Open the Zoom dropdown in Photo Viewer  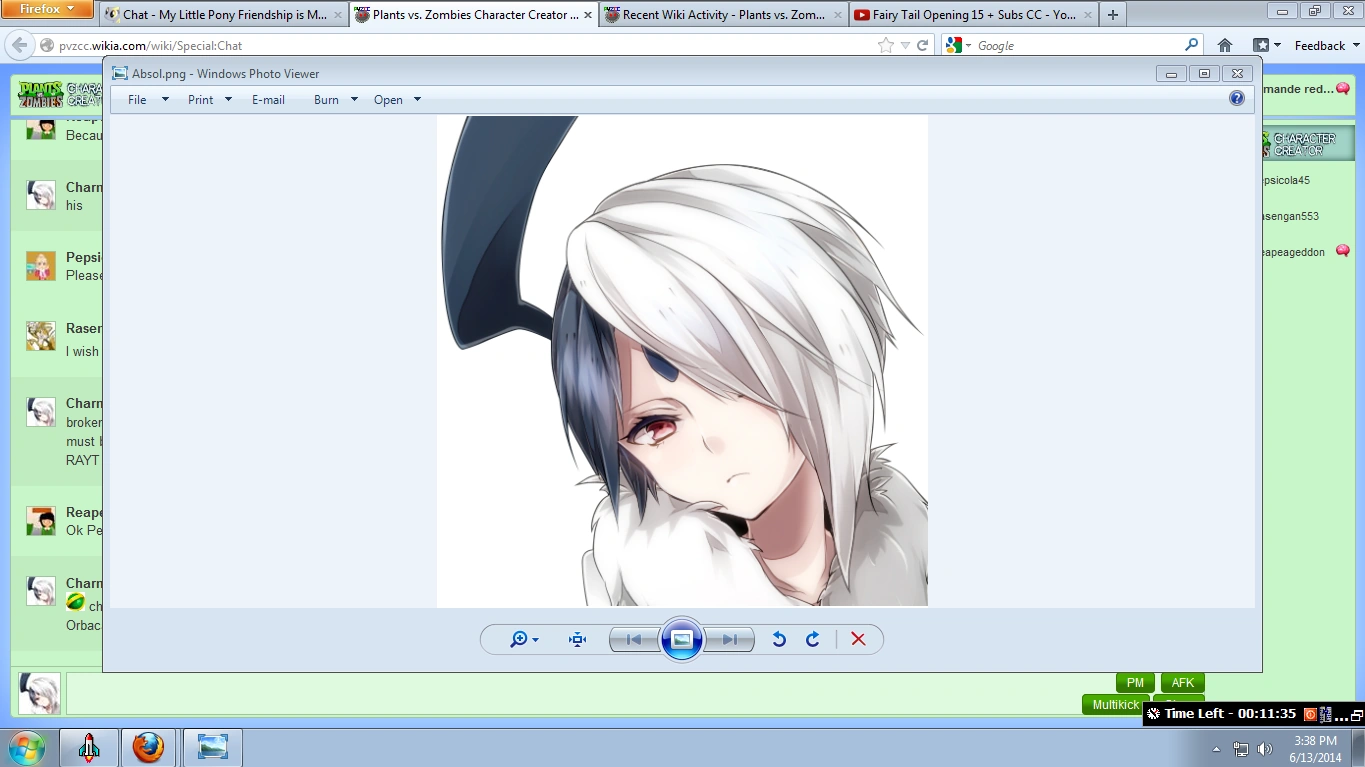pos(524,639)
